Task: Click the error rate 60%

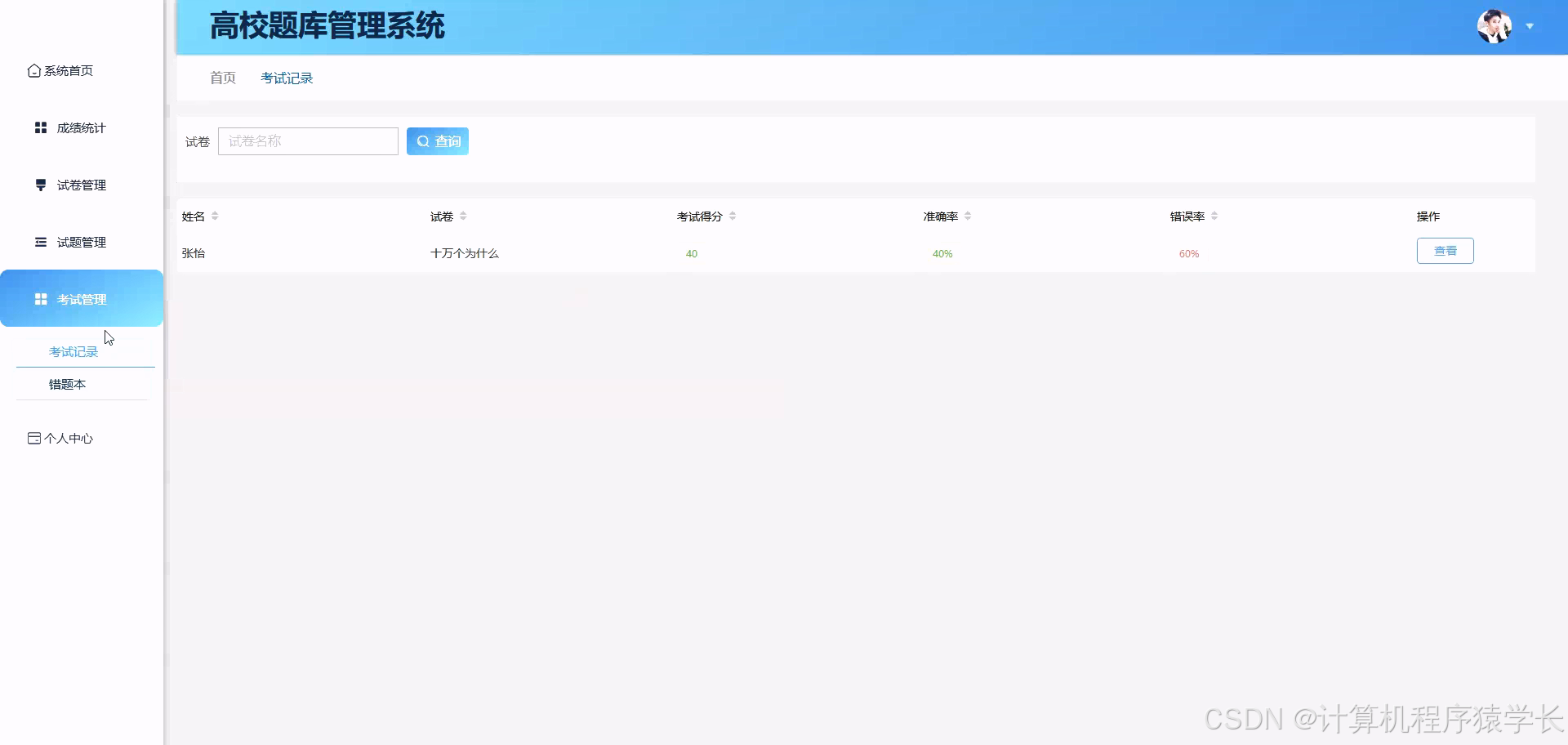Action: [x=1189, y=254]
